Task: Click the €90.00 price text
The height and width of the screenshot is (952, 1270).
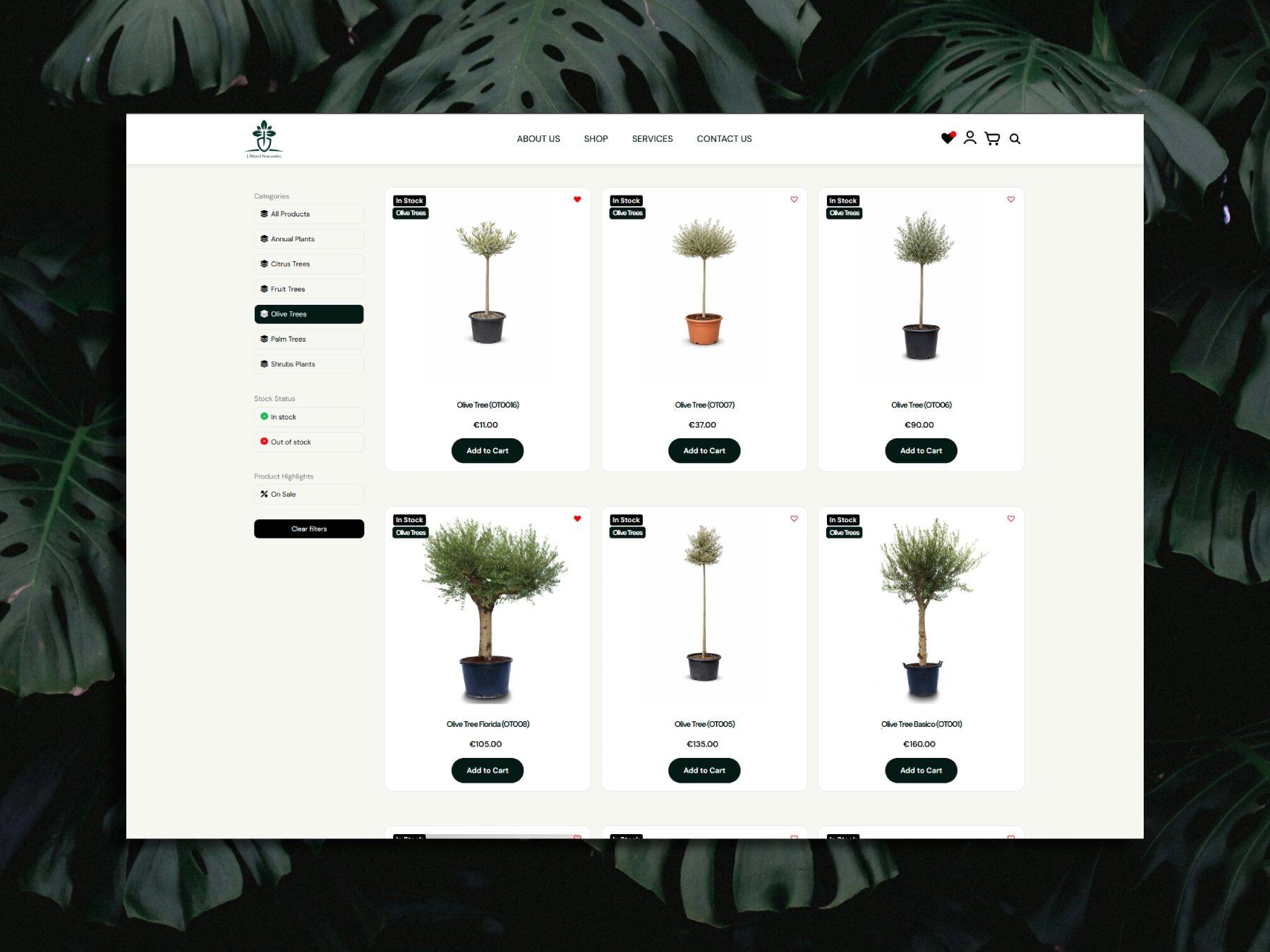Action: coord(919,425)
